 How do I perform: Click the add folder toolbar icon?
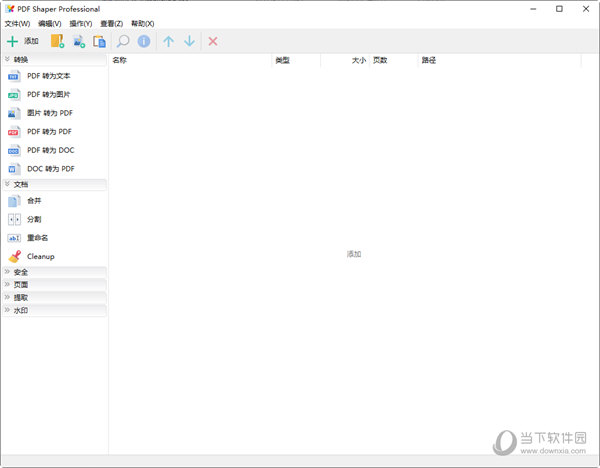click(x=57, y=41)
